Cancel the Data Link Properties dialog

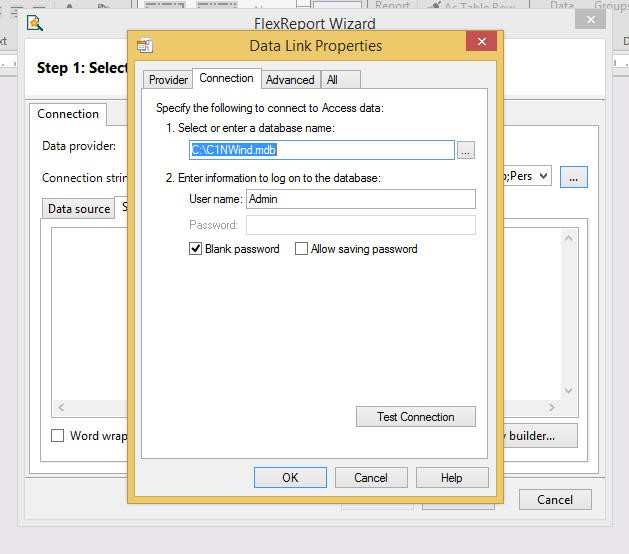point(371,477)
